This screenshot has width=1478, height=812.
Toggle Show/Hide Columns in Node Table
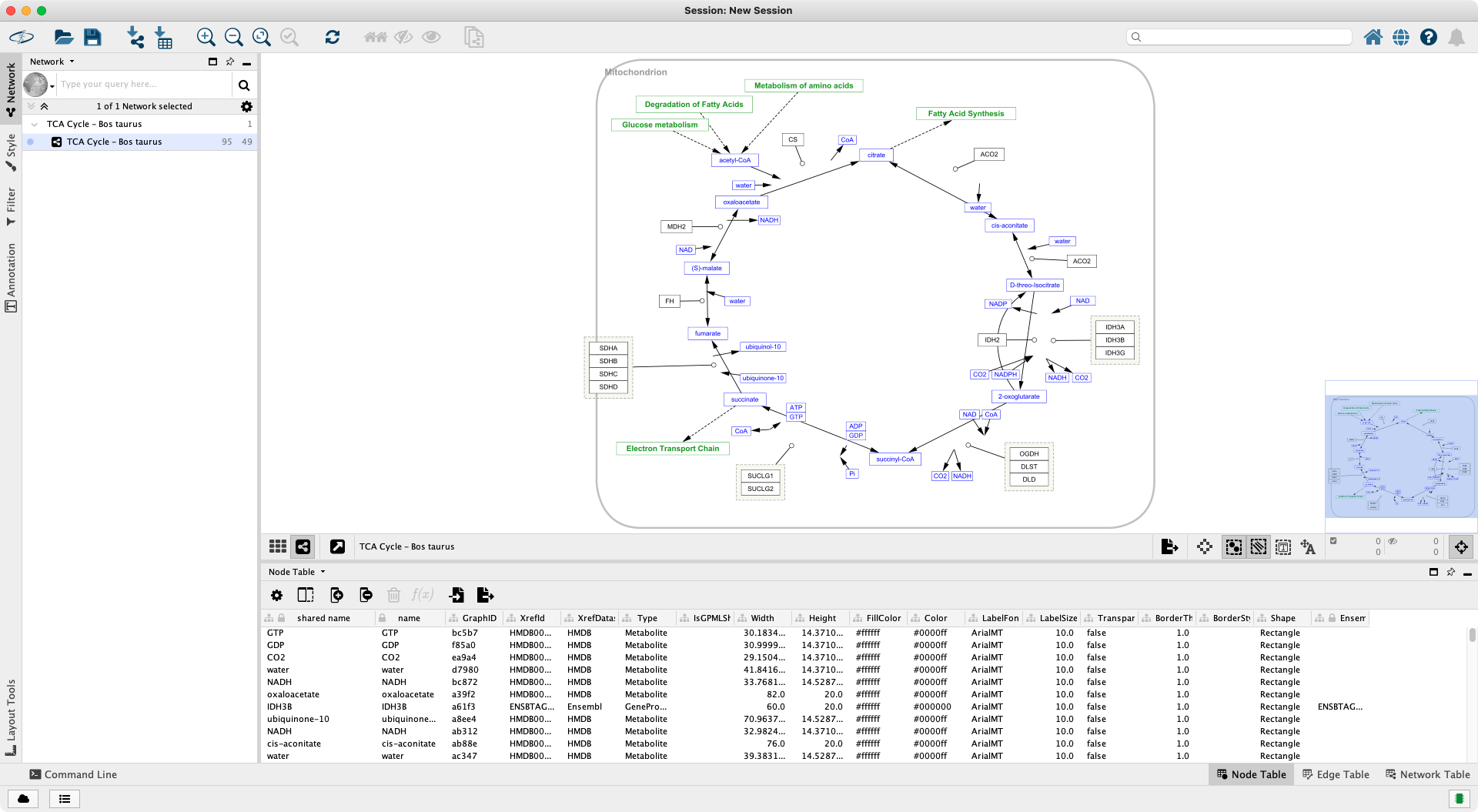[x=306, y=595]
